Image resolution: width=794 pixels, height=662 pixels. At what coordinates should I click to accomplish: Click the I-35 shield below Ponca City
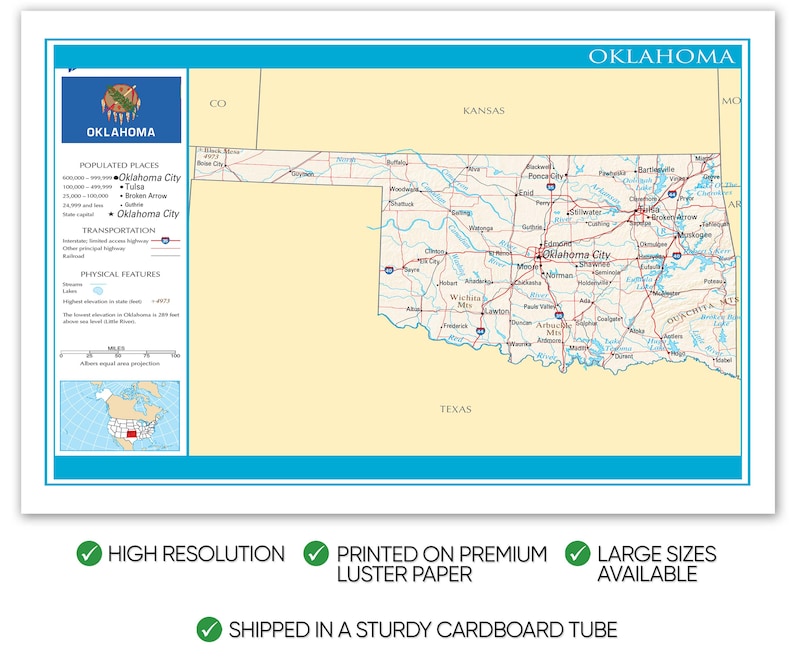[551, 187]
